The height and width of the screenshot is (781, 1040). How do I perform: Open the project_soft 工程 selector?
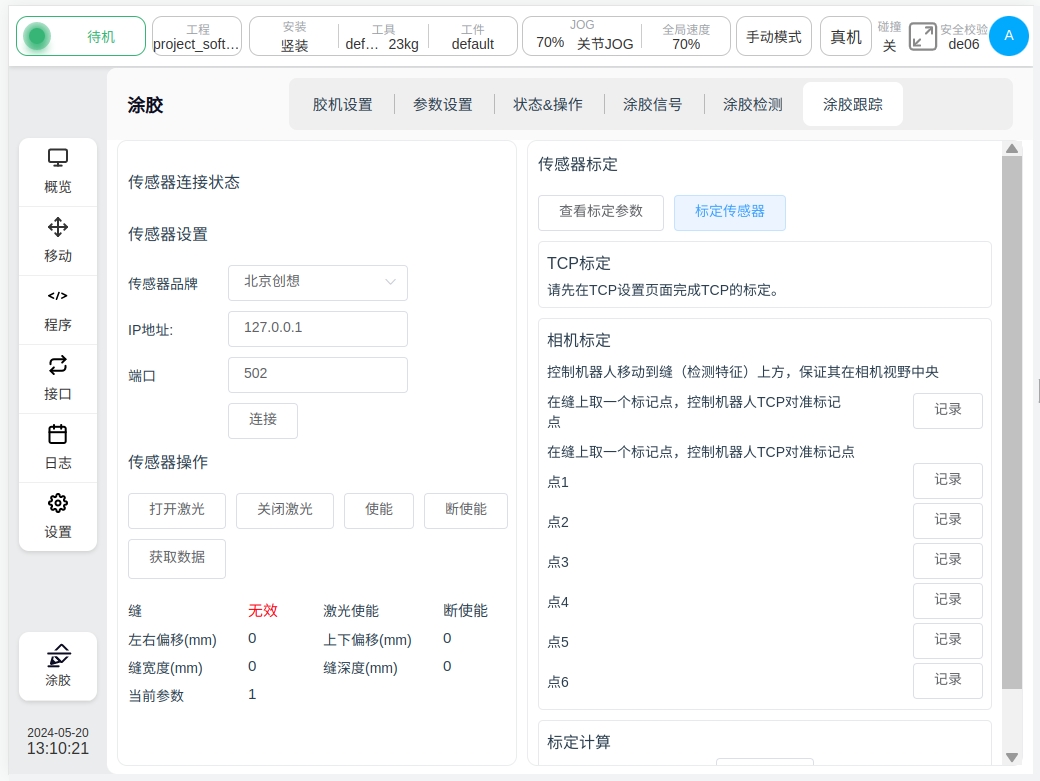tap(197, 36)
